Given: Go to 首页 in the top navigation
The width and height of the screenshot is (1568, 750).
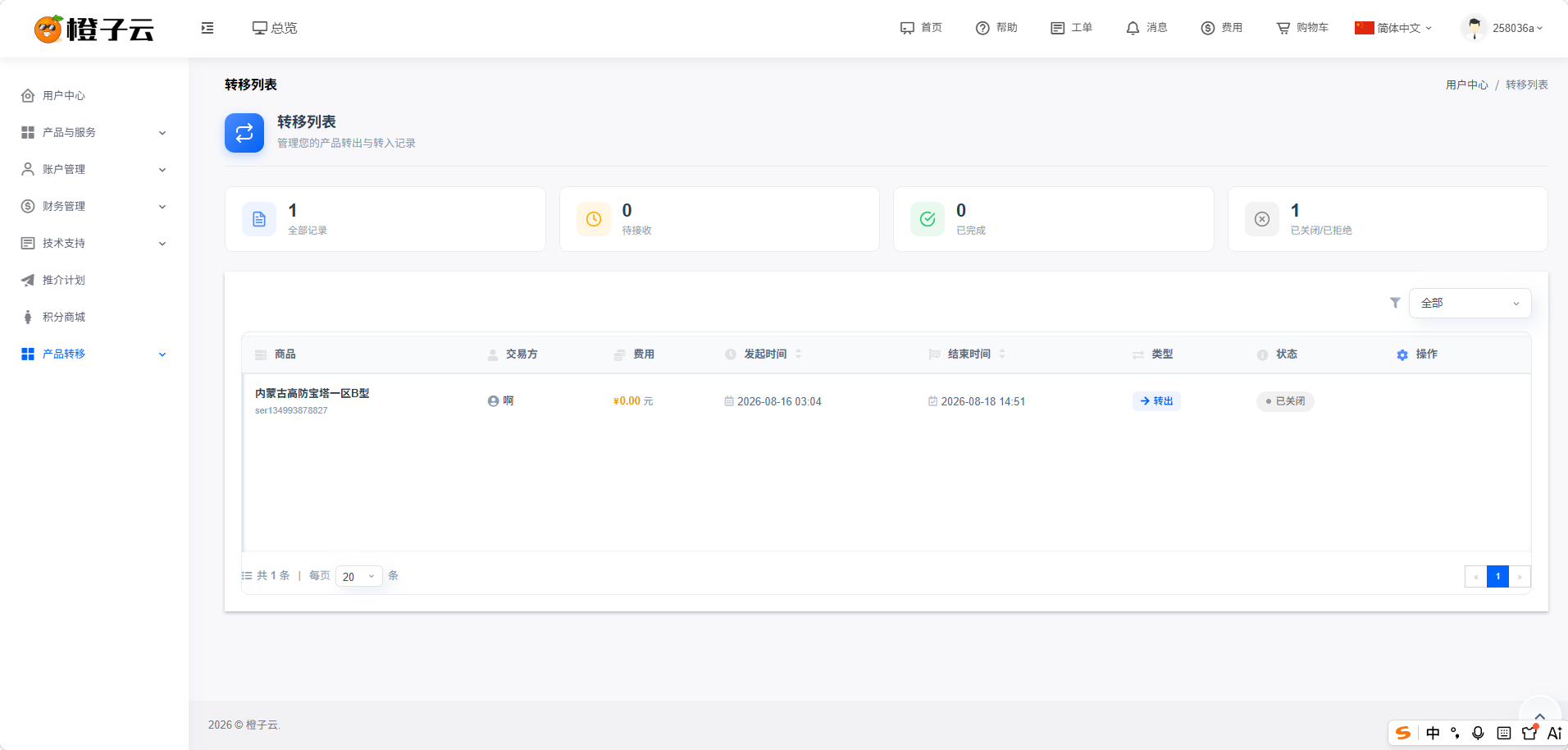Looking at the screenshot, I should click(921, 28).
